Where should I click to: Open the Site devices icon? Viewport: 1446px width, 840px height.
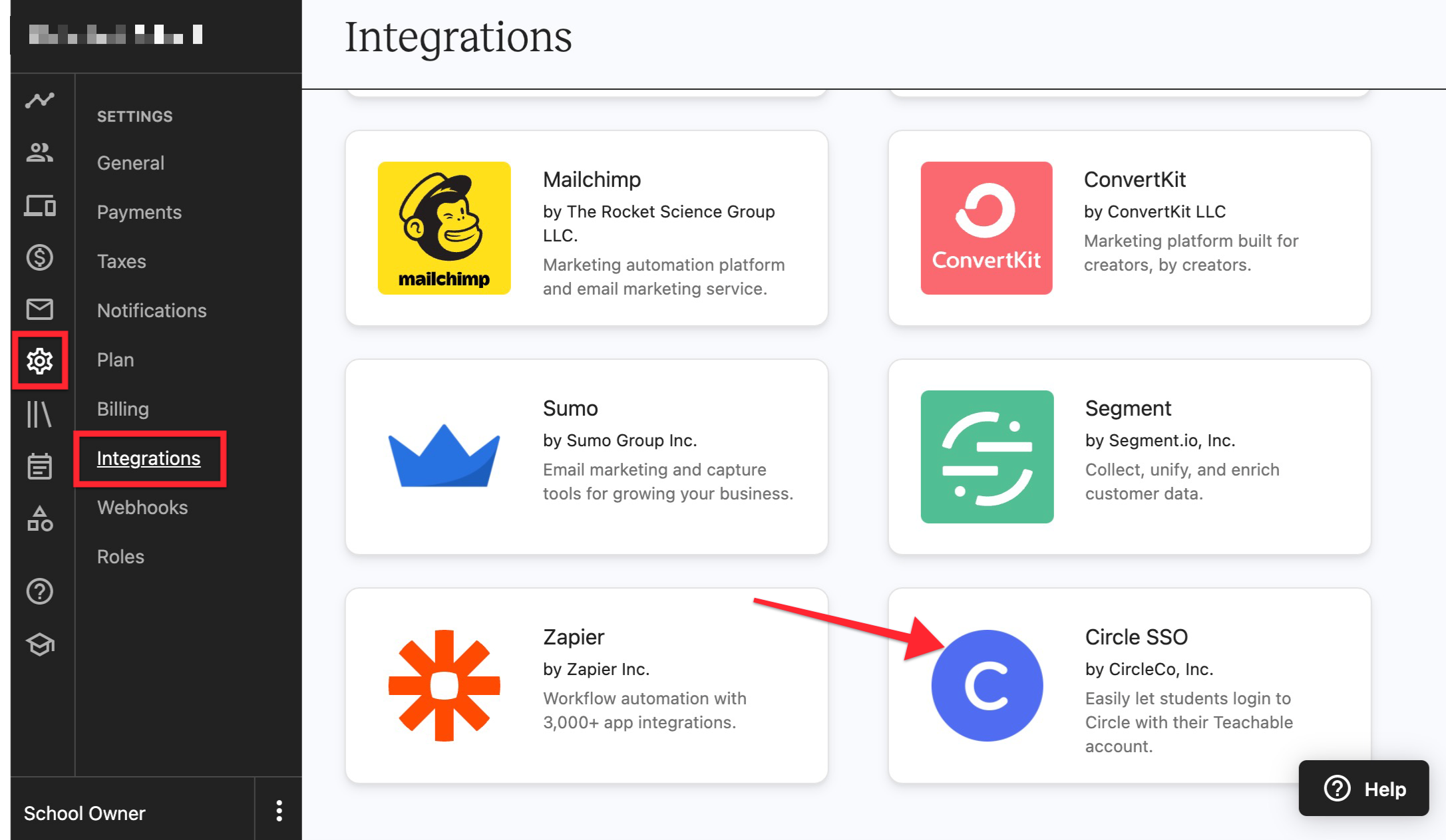(x=40, y=206)
